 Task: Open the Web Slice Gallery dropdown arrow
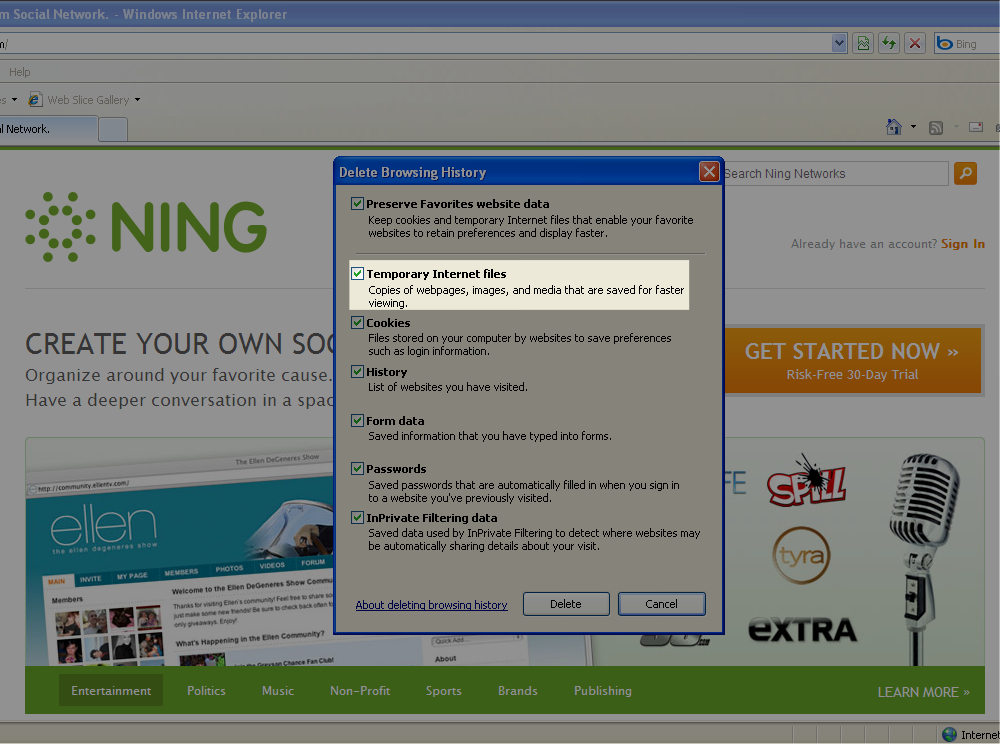(x=137, y=100)
